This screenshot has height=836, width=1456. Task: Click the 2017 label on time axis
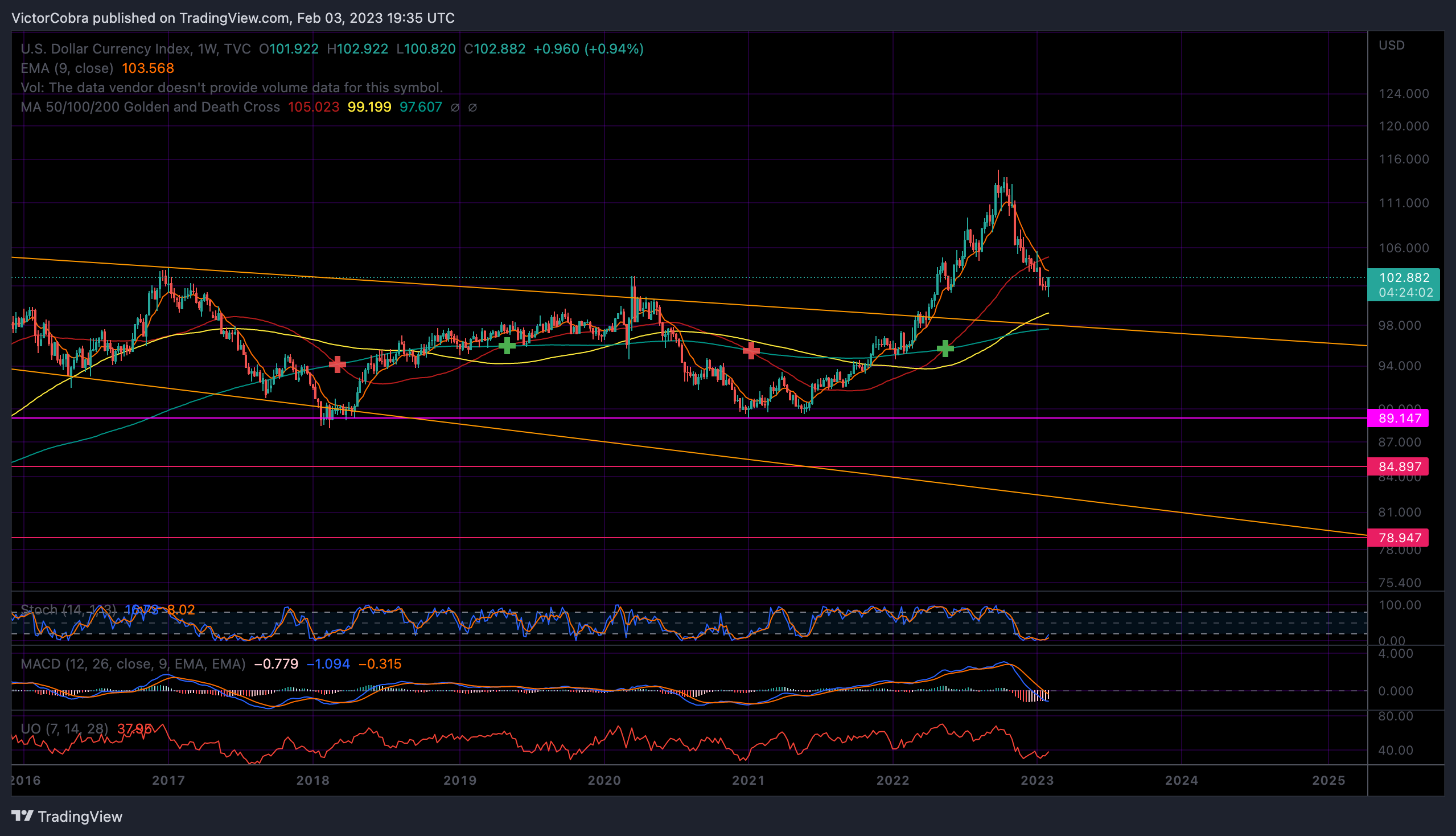[x=168, y=780]
